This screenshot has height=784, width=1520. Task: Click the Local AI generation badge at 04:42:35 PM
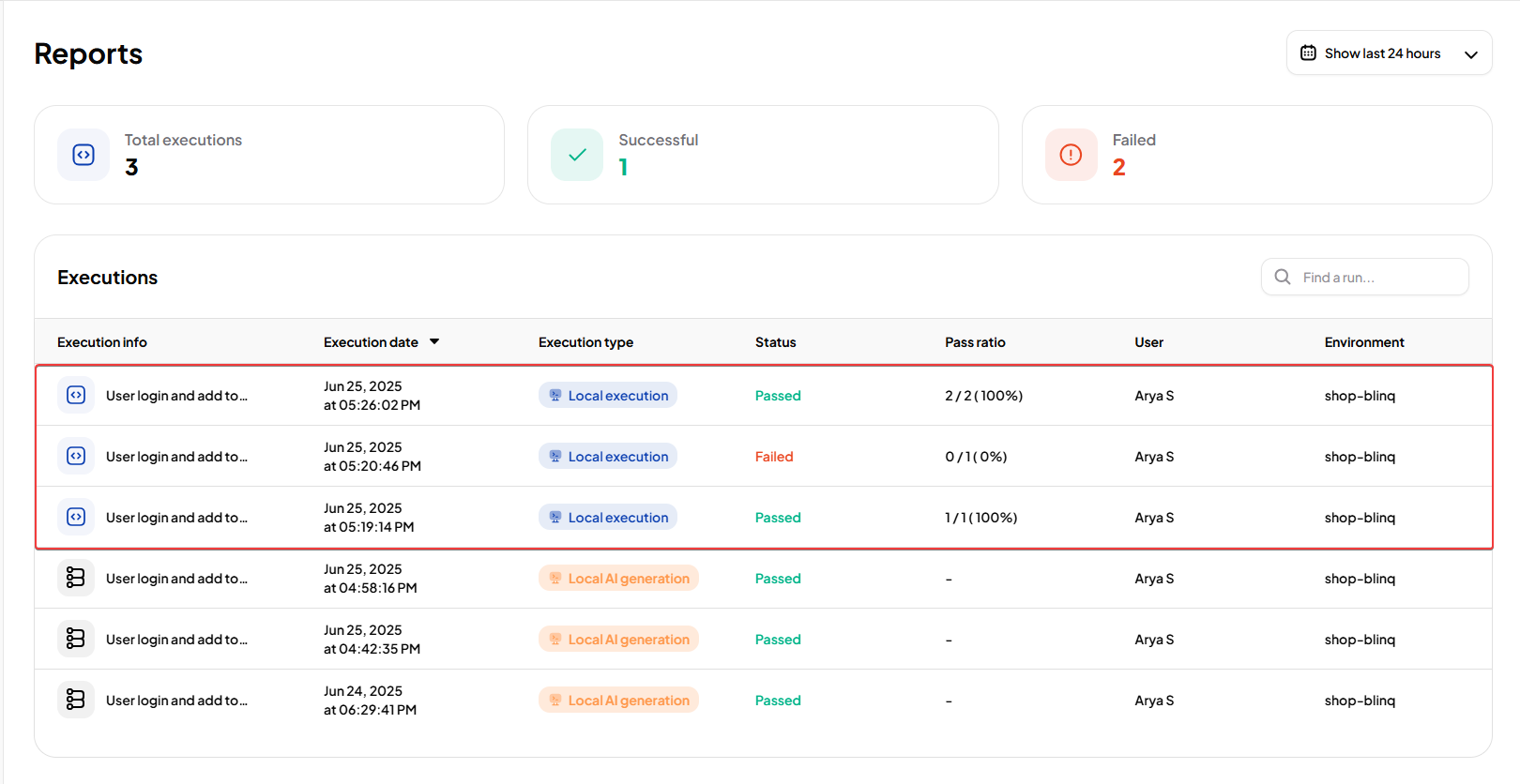coord(618,640)
